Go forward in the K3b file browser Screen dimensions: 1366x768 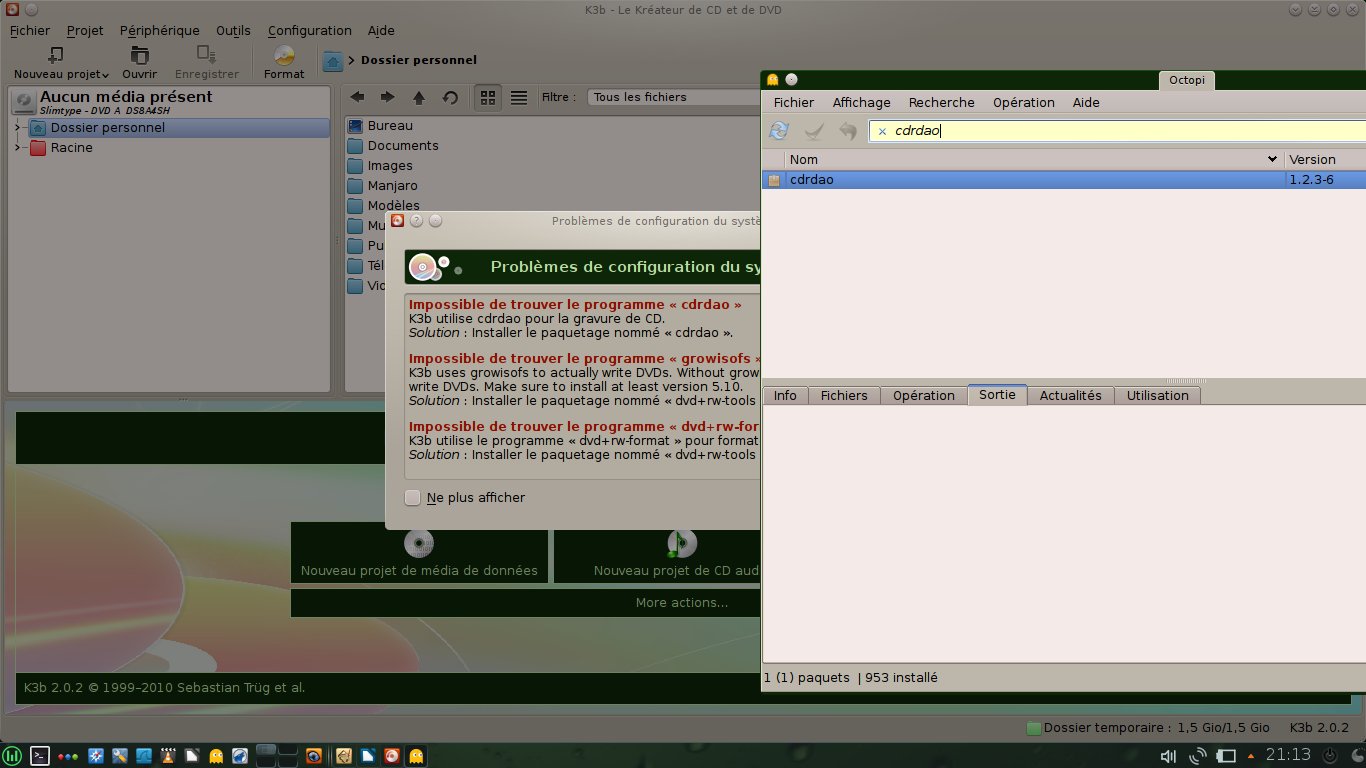pos(387,97)
